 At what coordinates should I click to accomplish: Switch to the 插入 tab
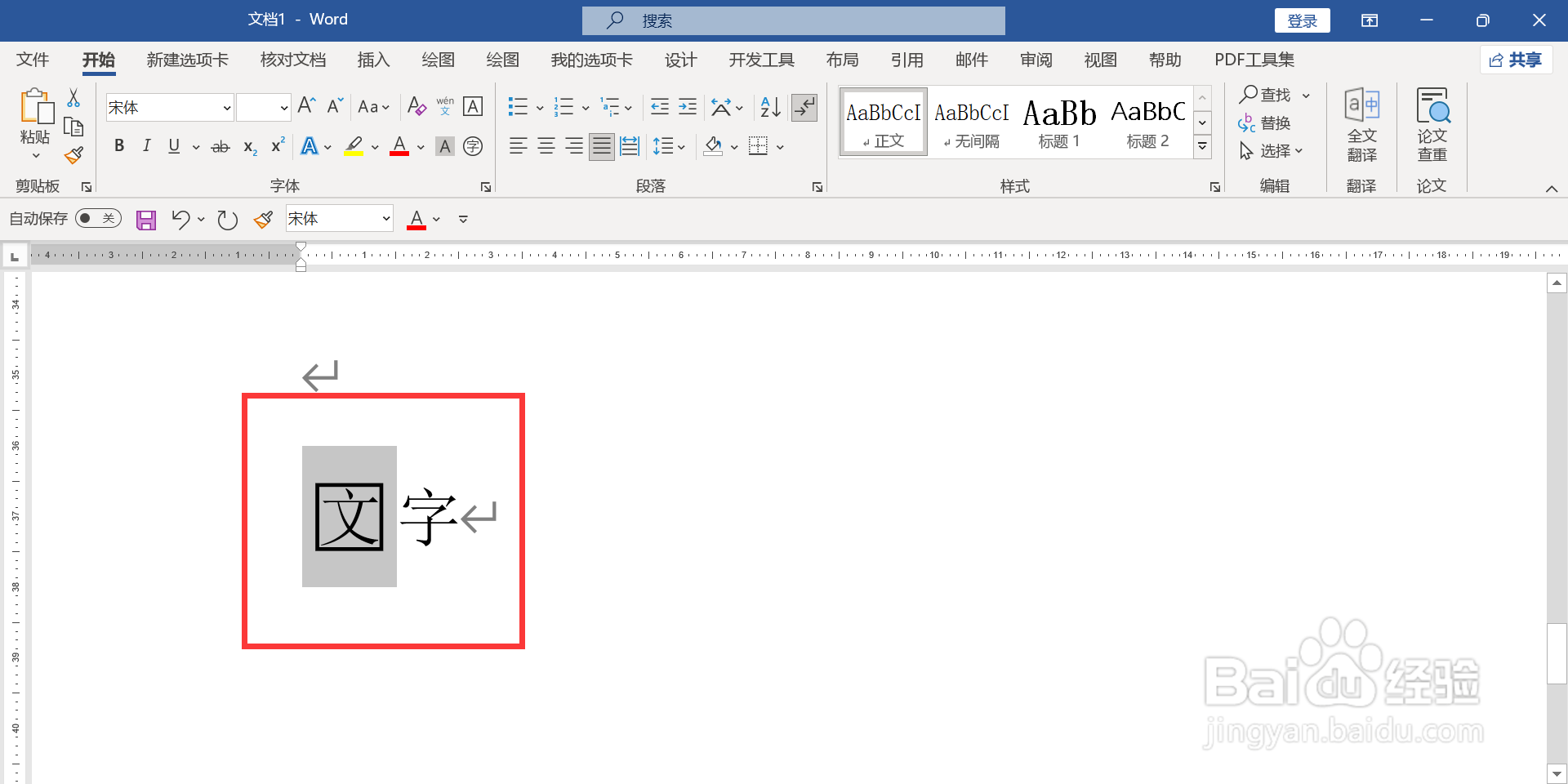tap(374, 60)
